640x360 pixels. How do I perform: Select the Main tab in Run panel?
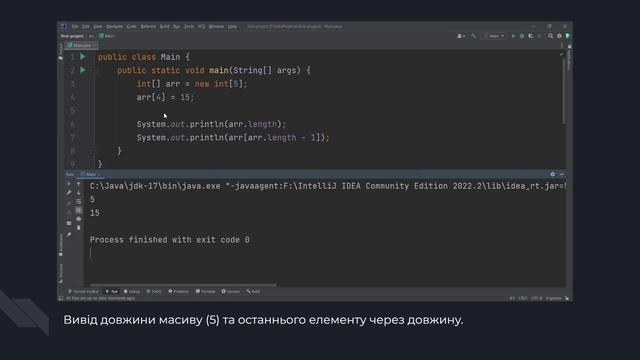click(89, 174)
